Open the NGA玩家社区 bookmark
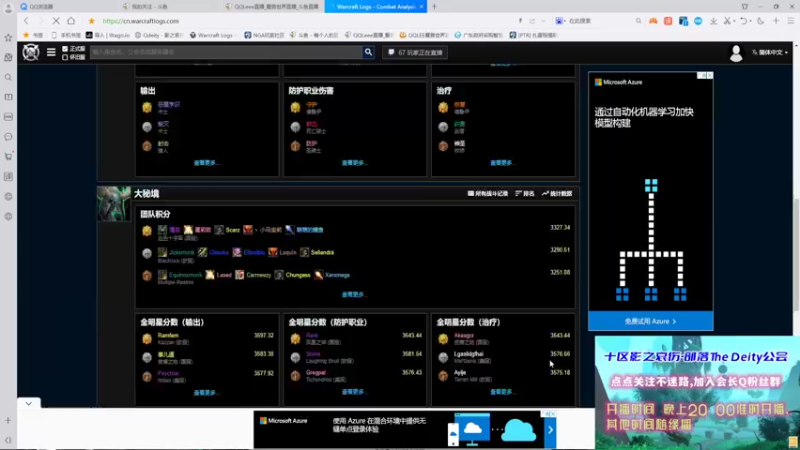The image size is (800, 450). point(264,35)
